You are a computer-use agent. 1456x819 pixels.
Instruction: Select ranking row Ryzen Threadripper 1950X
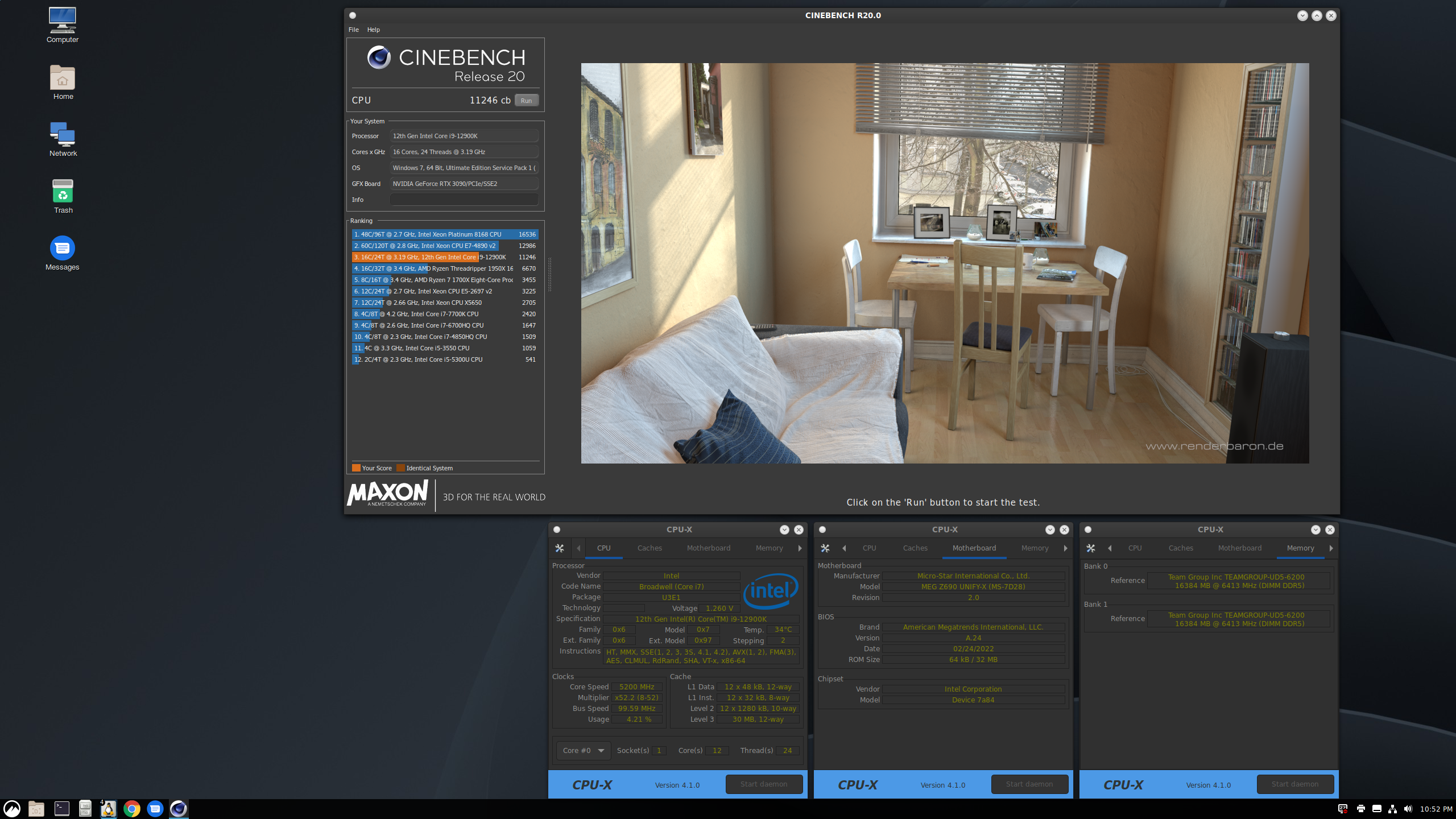pyautogui.click(x=445, y=268)
